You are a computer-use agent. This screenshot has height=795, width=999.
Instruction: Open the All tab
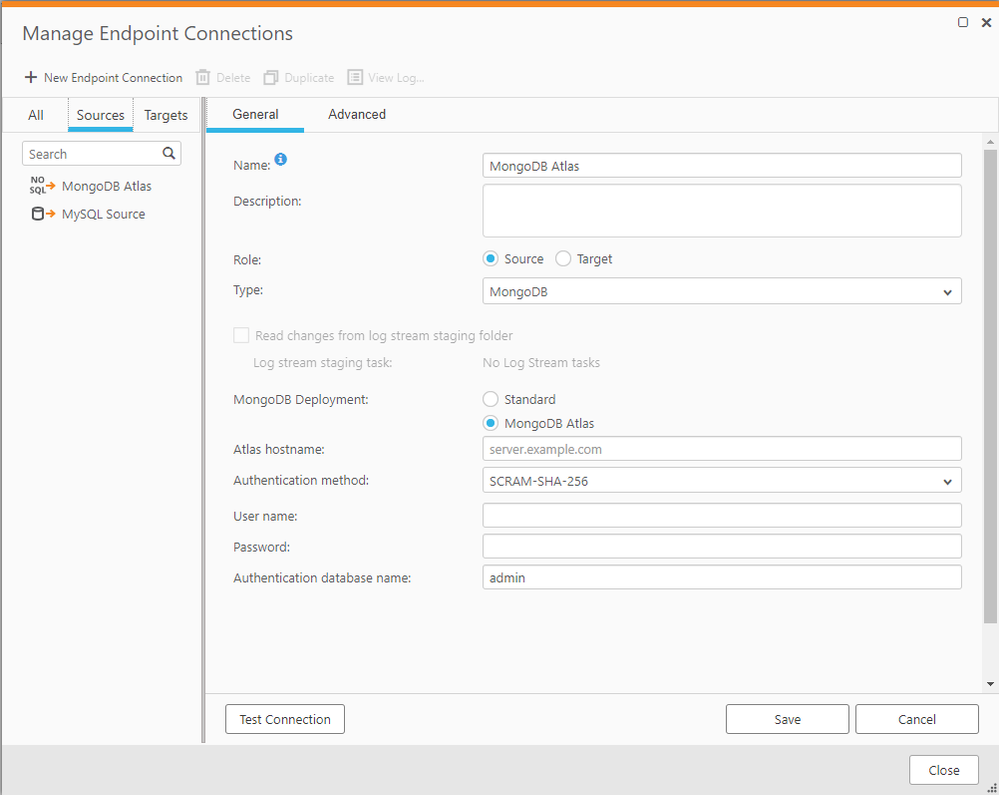coord(36,114)
